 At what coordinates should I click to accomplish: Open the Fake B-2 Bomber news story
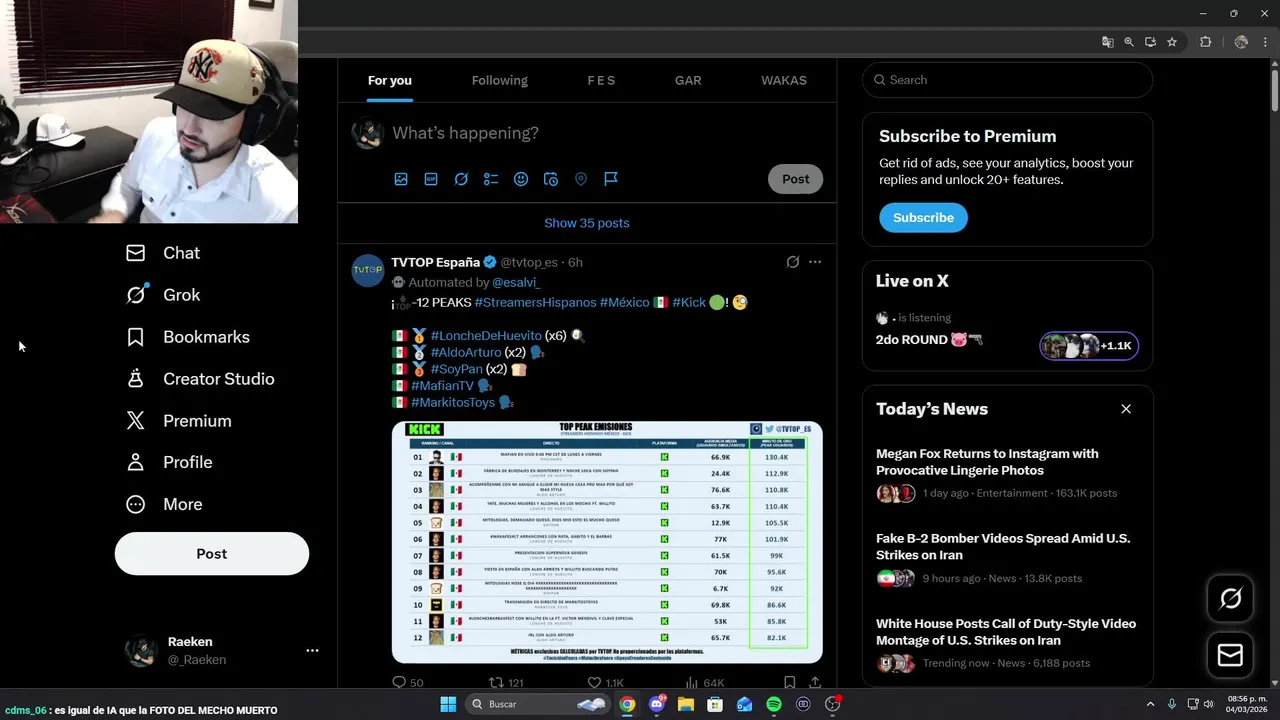(x=1007, y=557)
